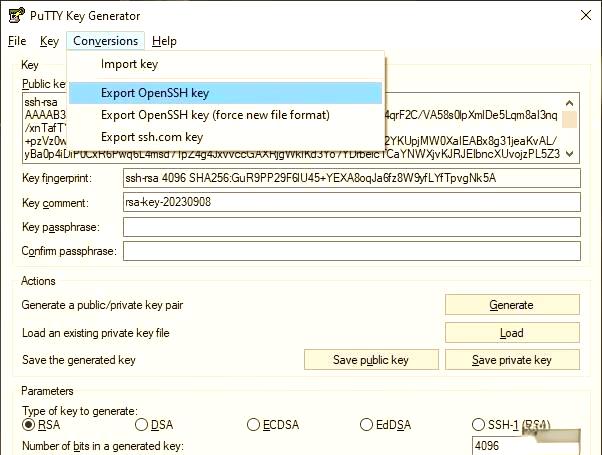Viewport: 602px width, 455px height.
Task: Click the Key passphrase input field
Action: pos(350,227)
